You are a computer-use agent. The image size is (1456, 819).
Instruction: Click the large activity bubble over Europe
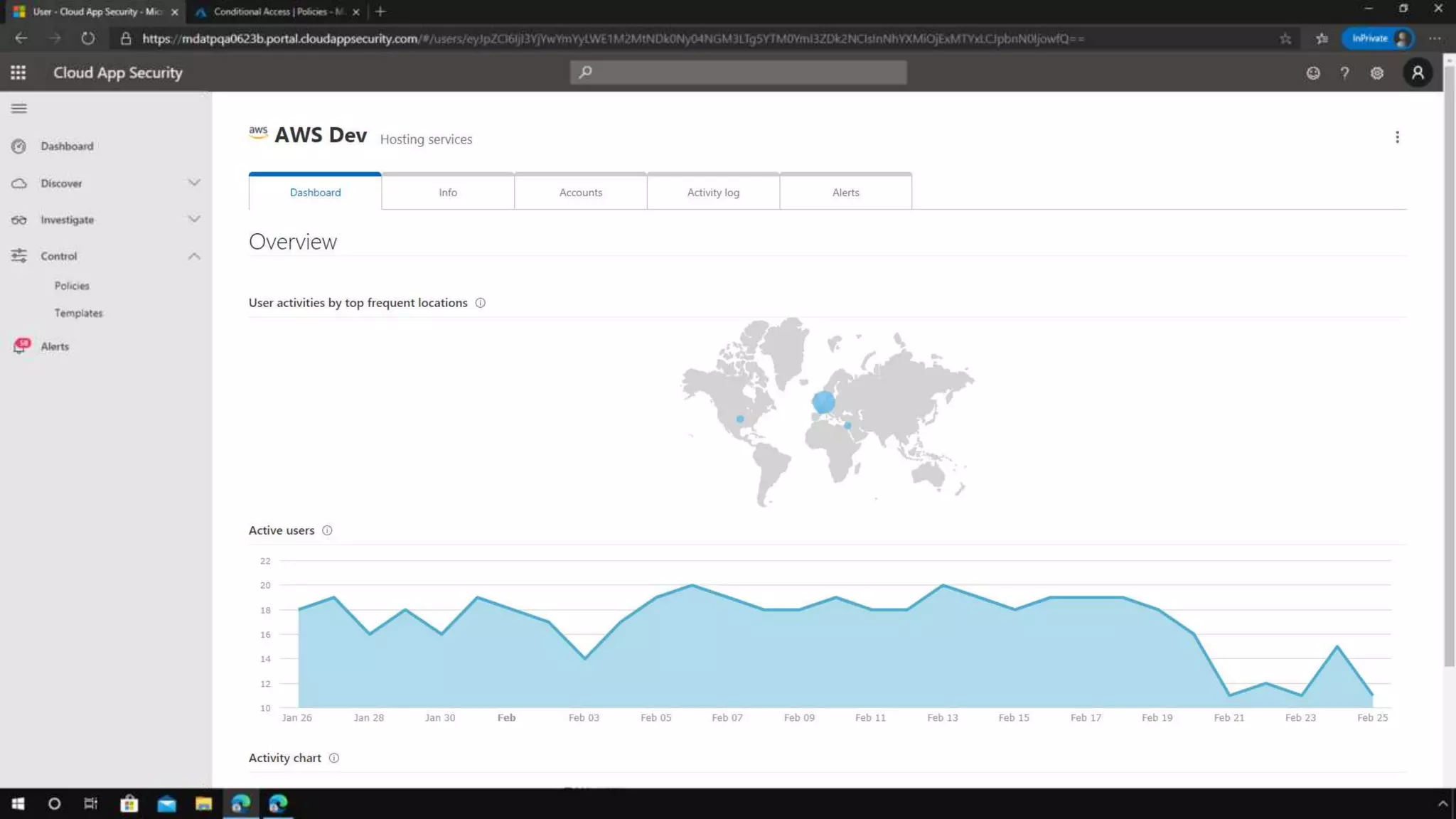pyautogui.click(x=823, y=402)
